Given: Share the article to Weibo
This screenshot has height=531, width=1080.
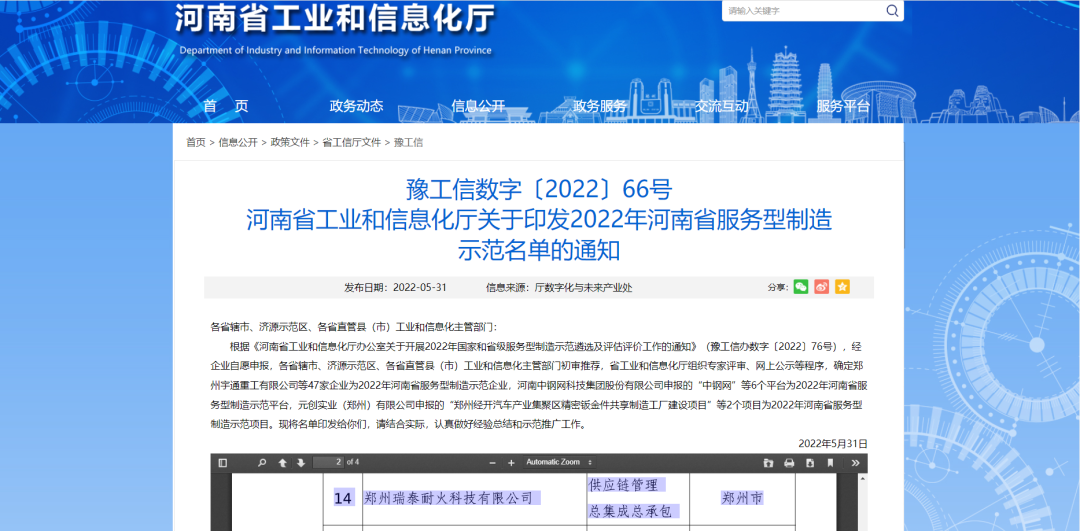Looking at the screenshot, I should pyautogui.click(x=822, y=287).
